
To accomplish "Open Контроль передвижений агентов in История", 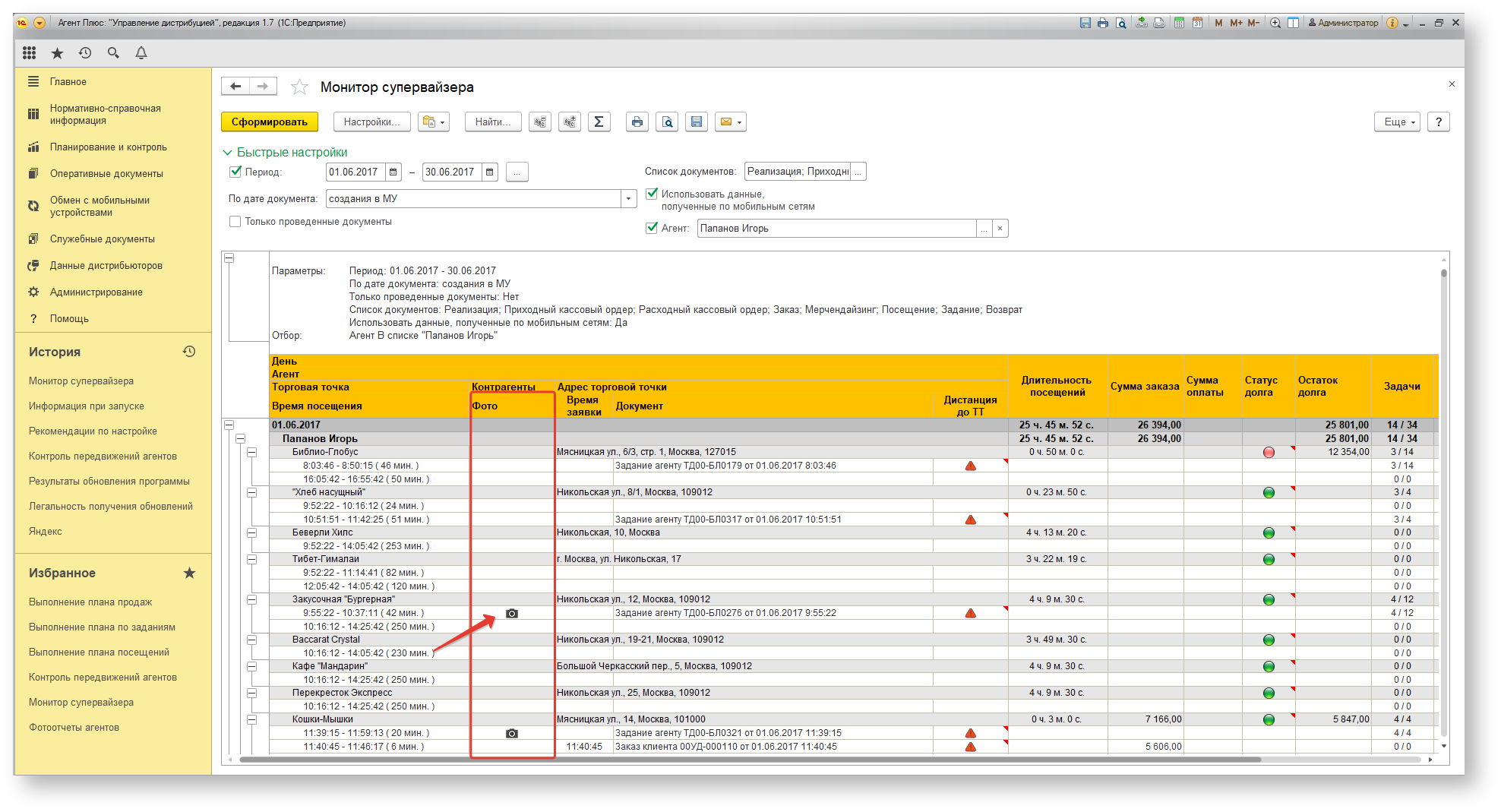I will (103, 456).
